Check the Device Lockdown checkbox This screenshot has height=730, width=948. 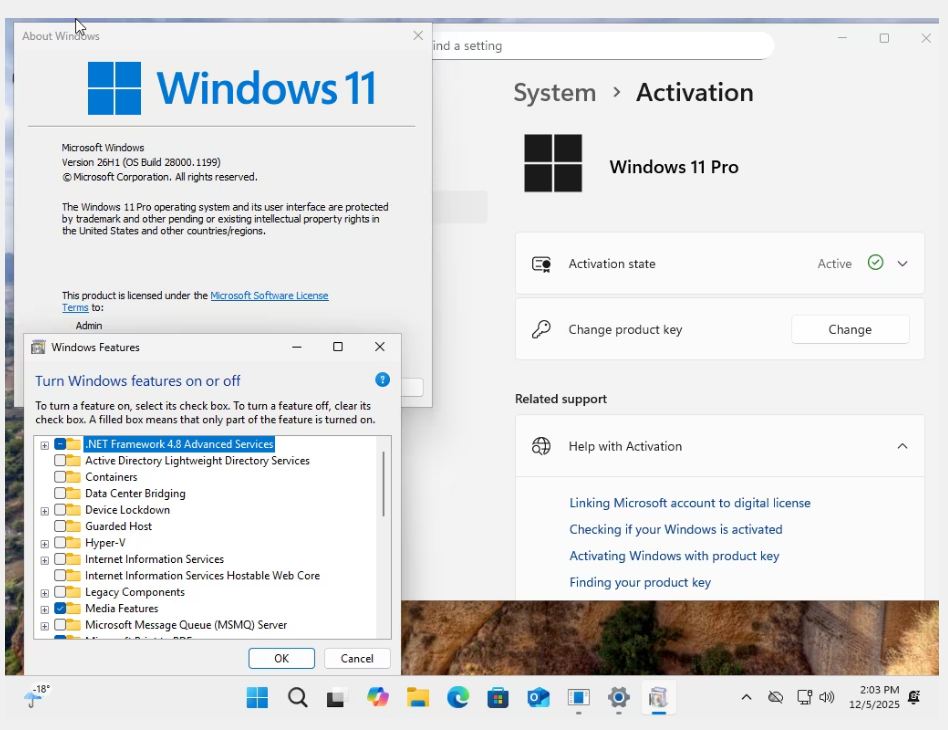tap(60, 510)
